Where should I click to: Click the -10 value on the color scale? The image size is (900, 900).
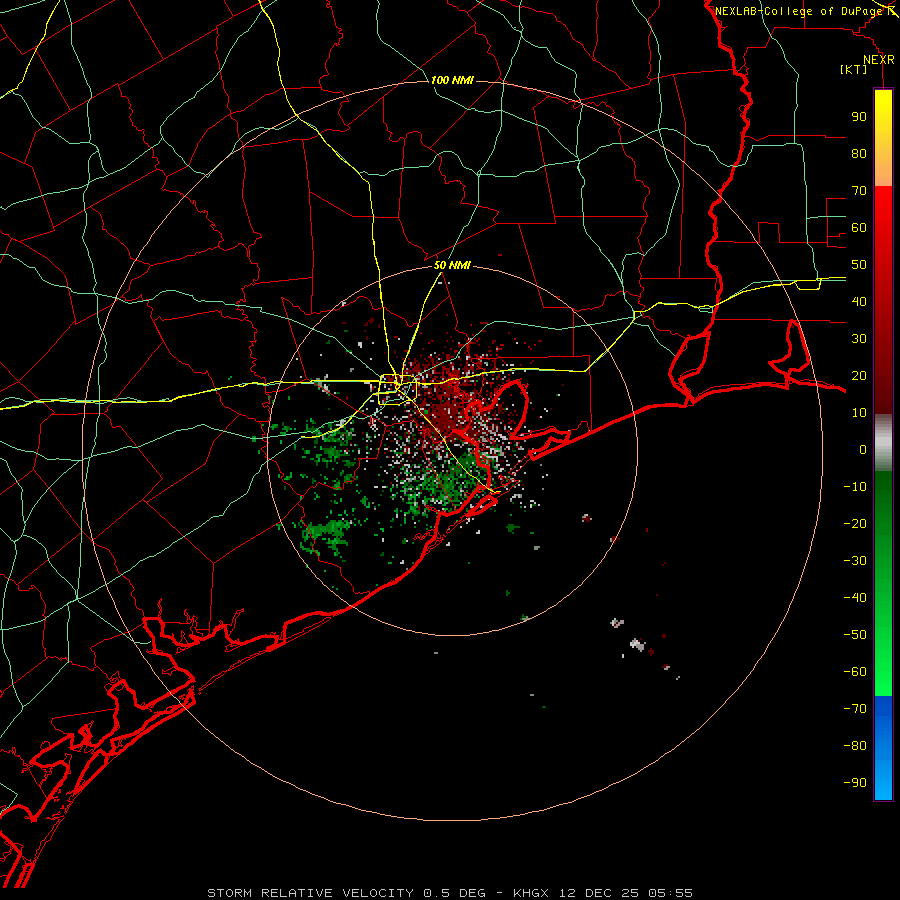coord(855,487)
